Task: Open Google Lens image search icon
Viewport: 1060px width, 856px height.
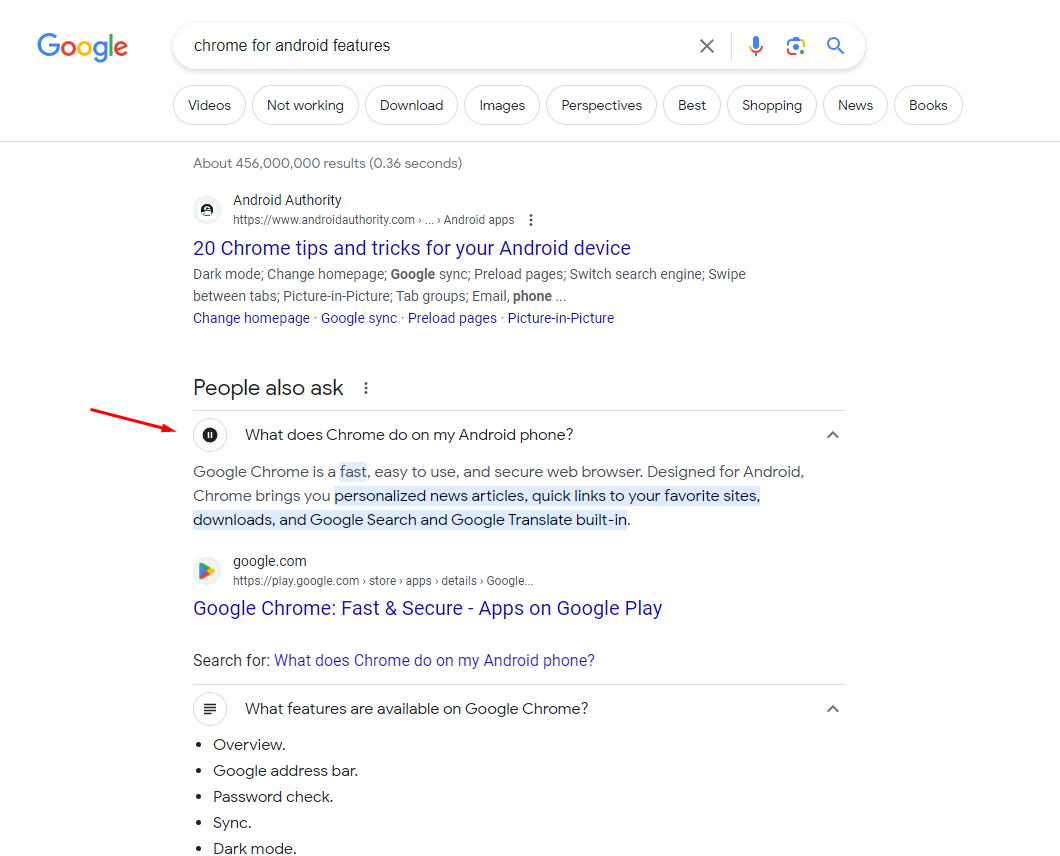Action: pos(796,46)
